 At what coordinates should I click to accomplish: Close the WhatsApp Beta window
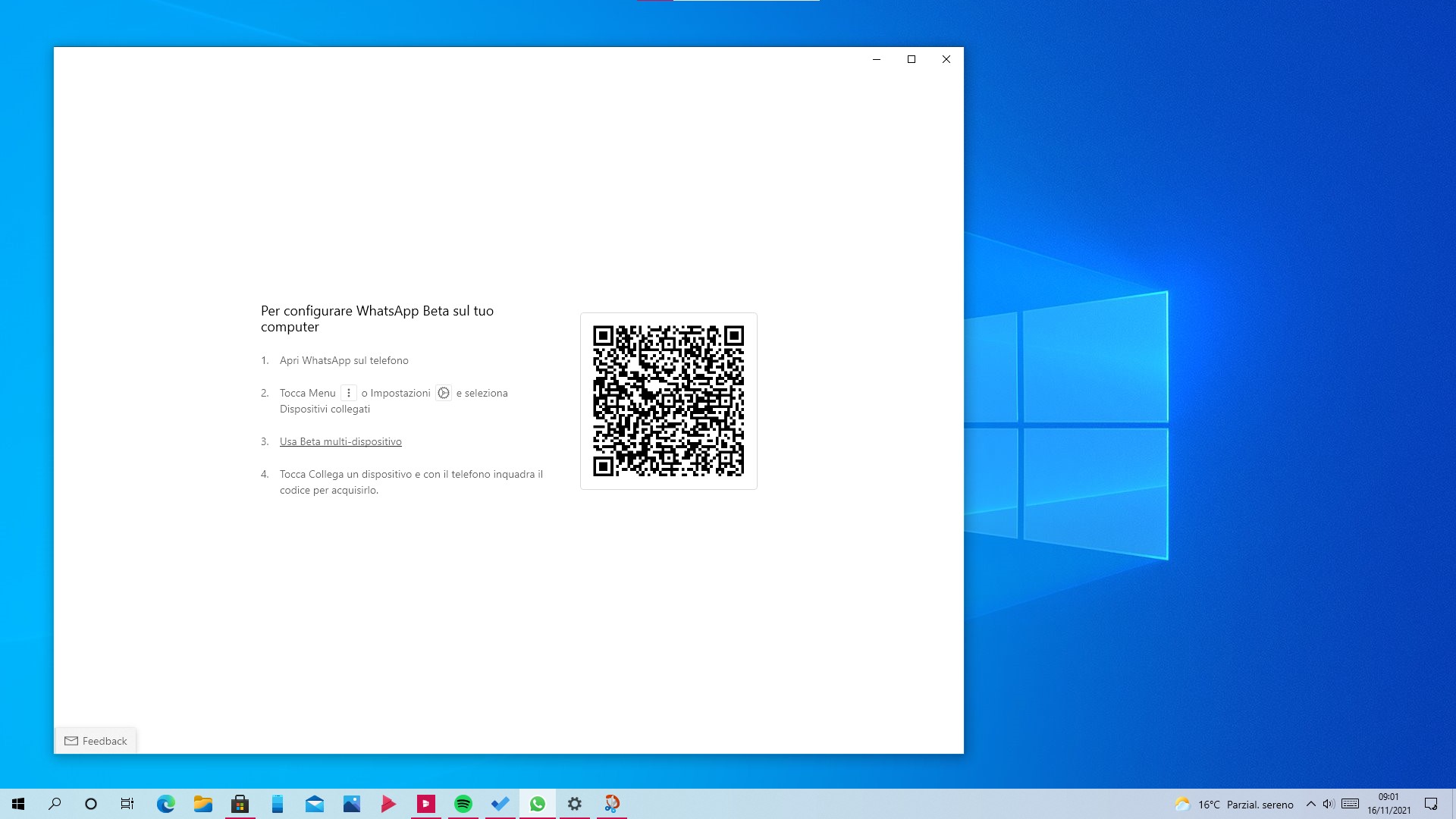946,59
